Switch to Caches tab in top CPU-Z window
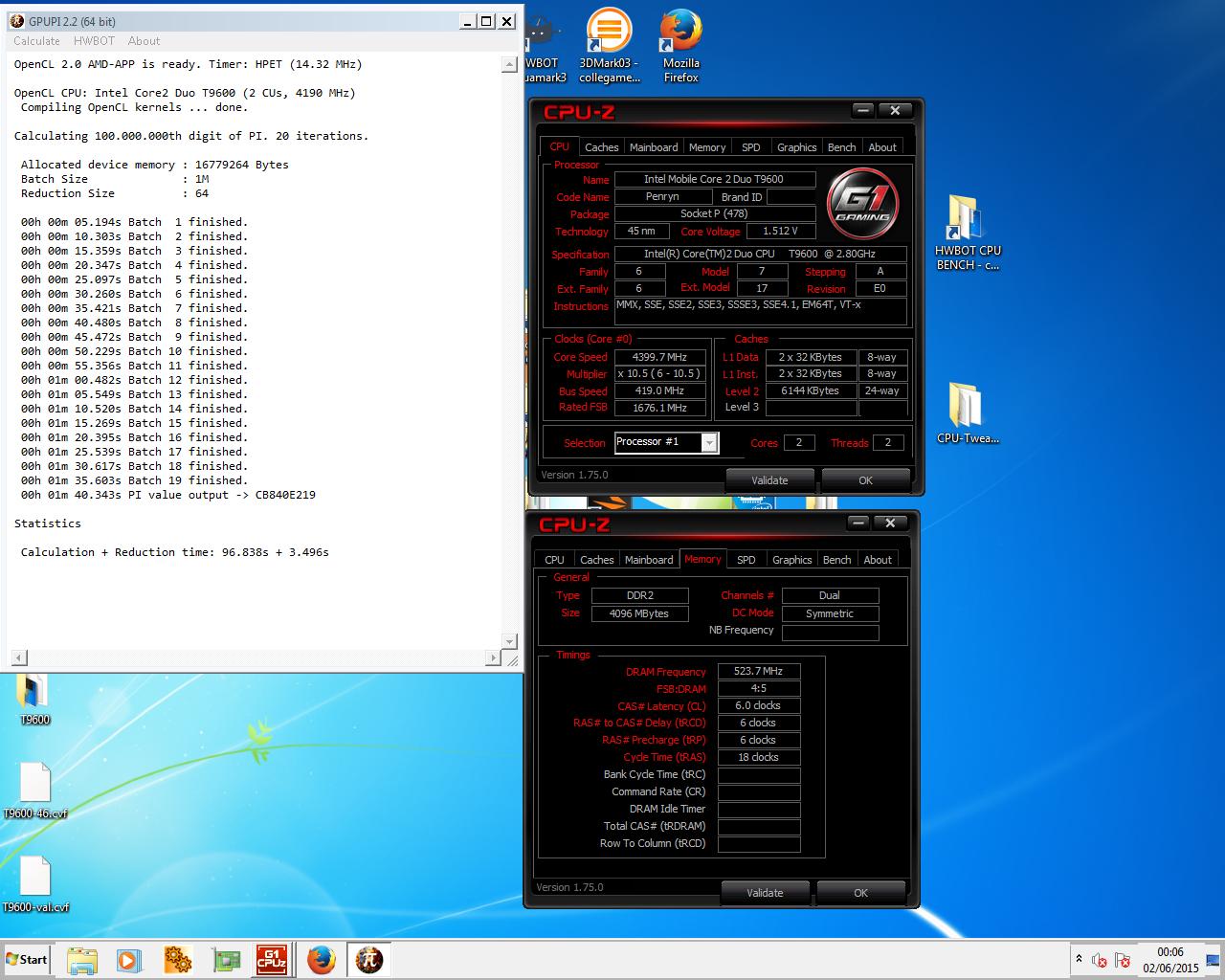Viewport: 1225px width, 980px height. 601,147
